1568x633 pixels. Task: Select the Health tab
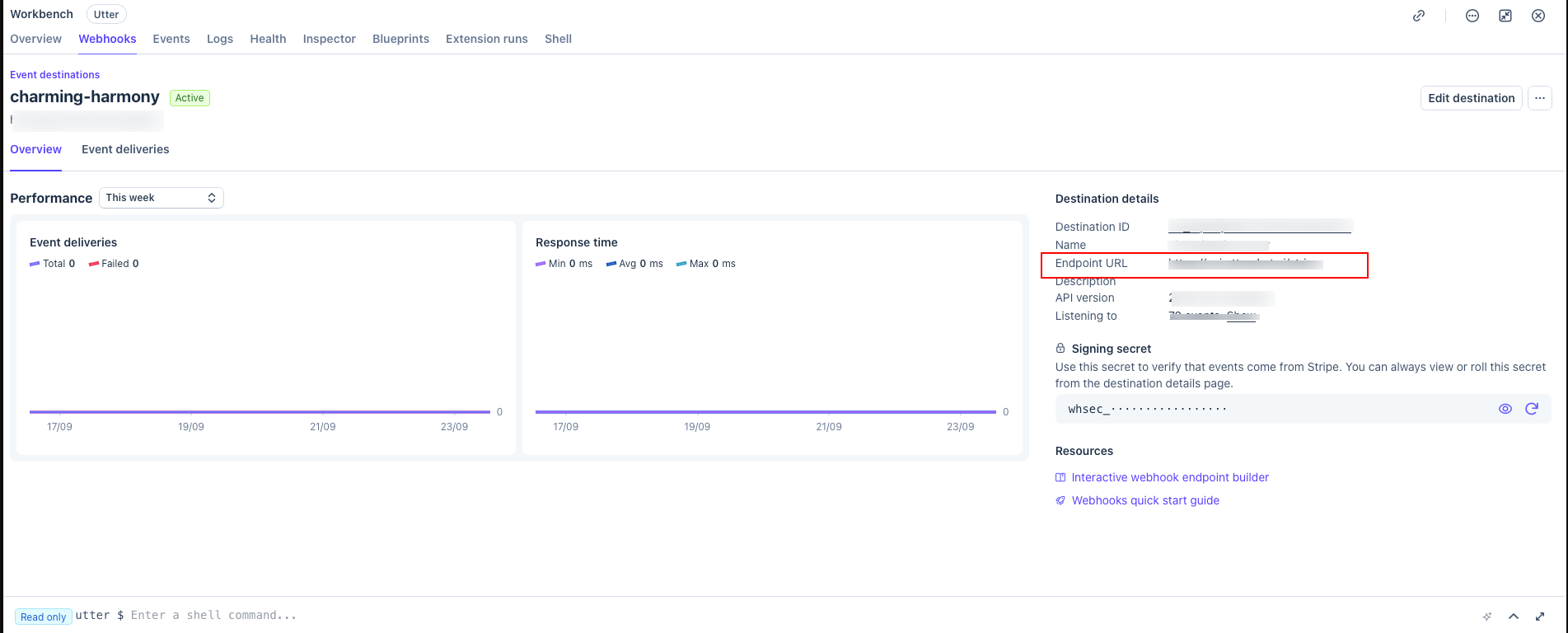point(268,39)
